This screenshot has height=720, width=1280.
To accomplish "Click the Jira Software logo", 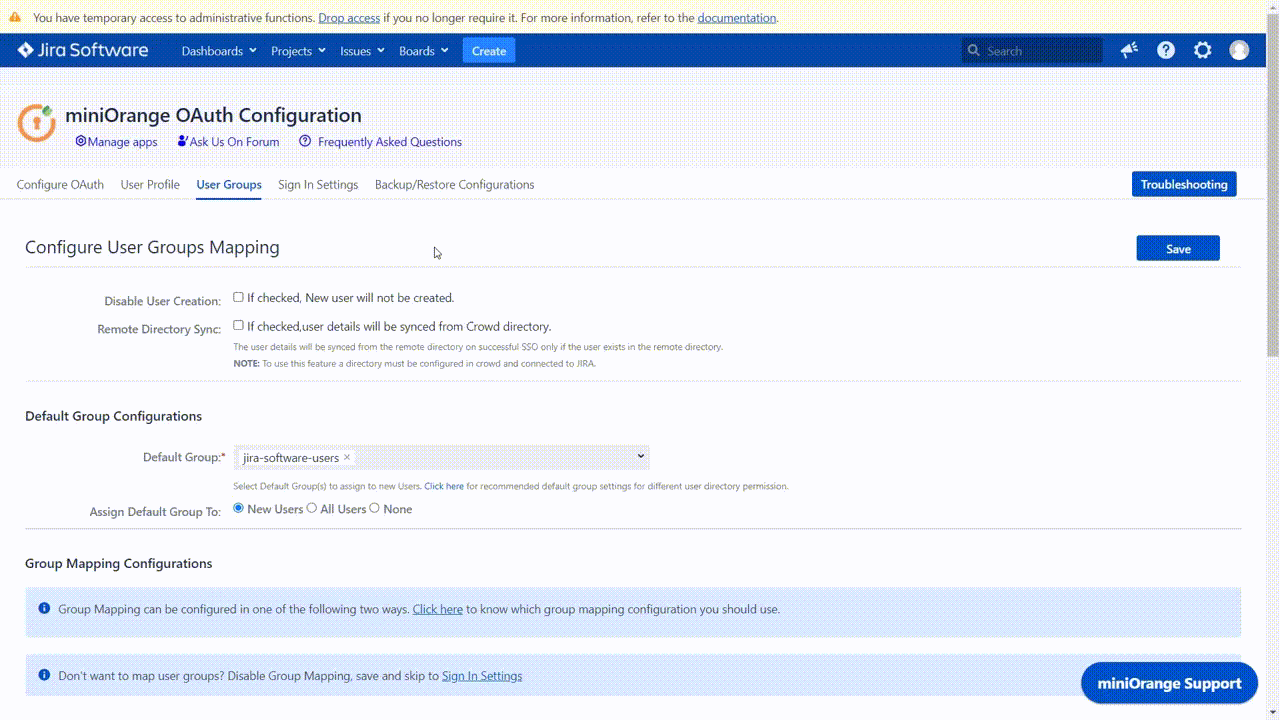I will point(83,50).
